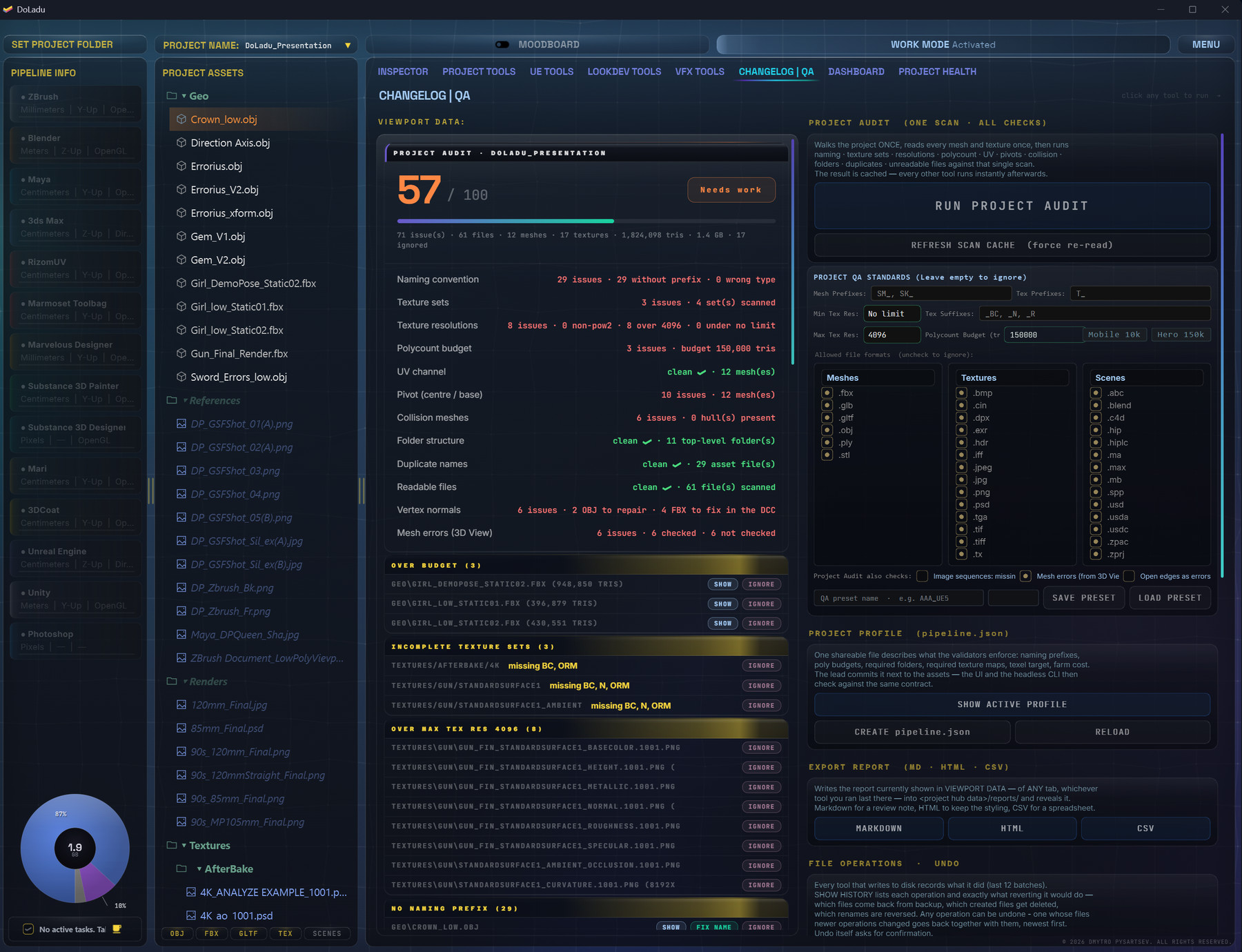Click the image icon beside 4K_ANALYZE EXAMPLE_1001
Screen dimensions: 1242x952
(x=191, y=892)
